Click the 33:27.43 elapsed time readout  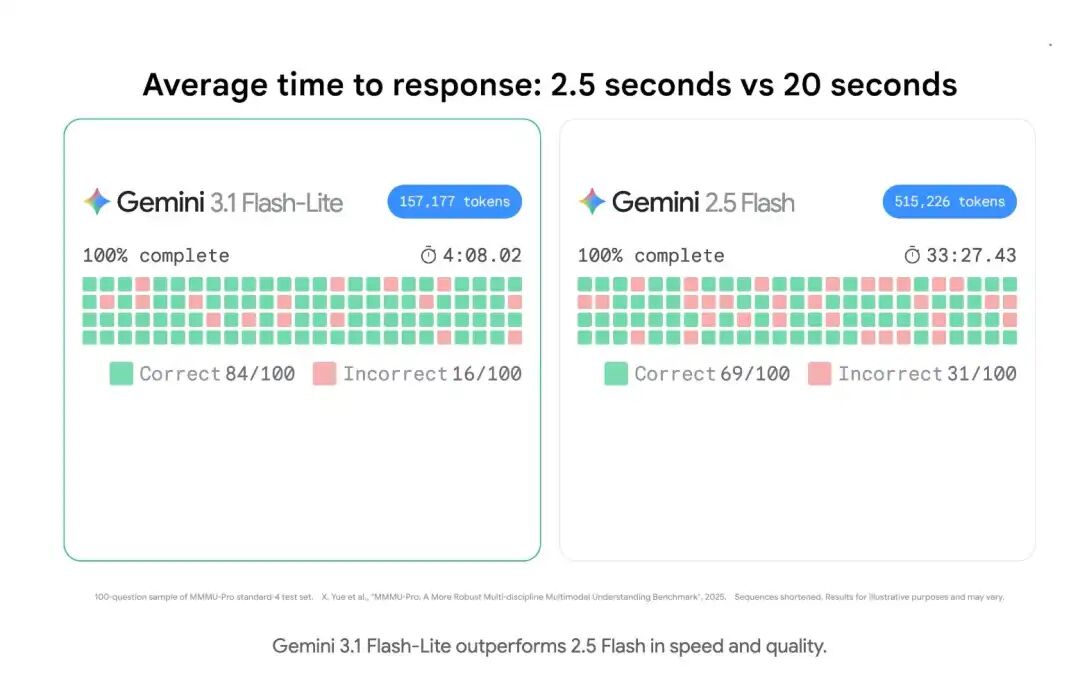pyautogui.click(x=971, y=256)
